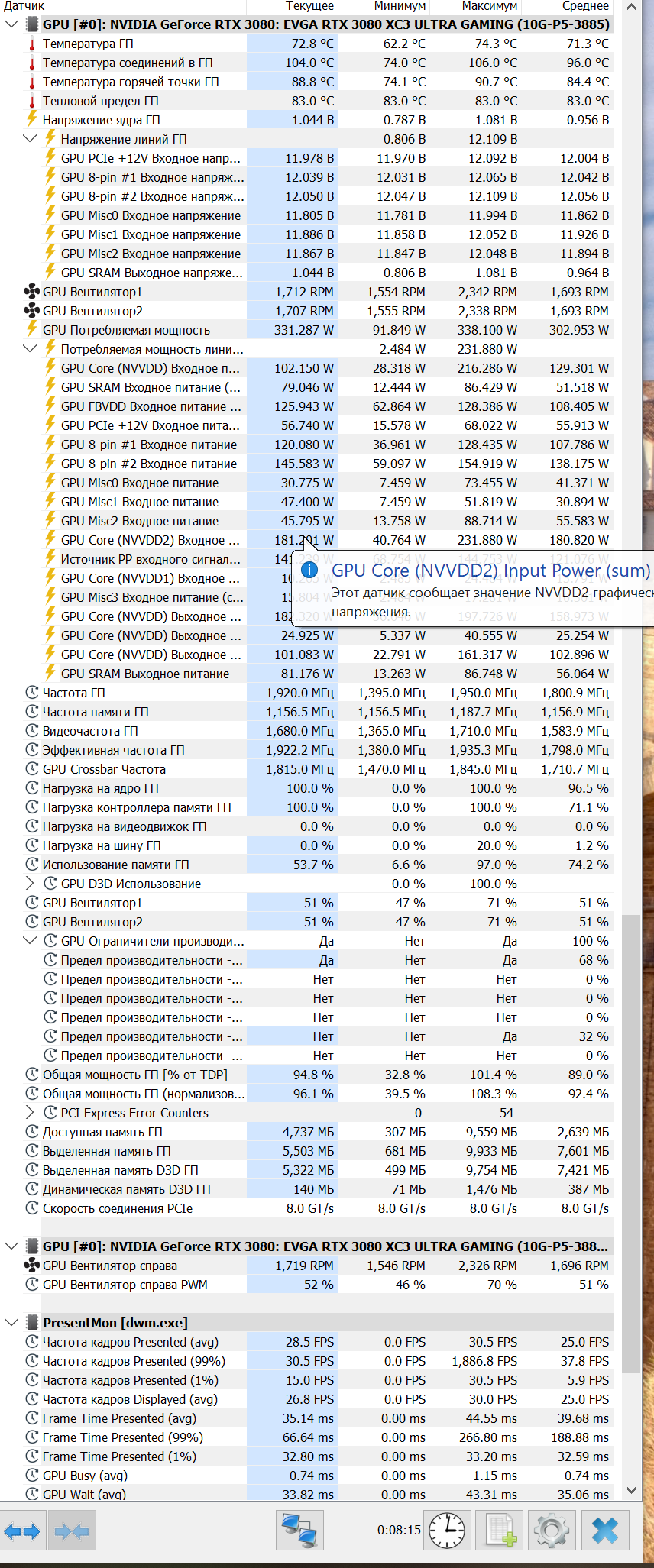Click lightning icon beside GPU FBVDD Входное питание
The image size is (654, 1568).
[x=50, y=406]
